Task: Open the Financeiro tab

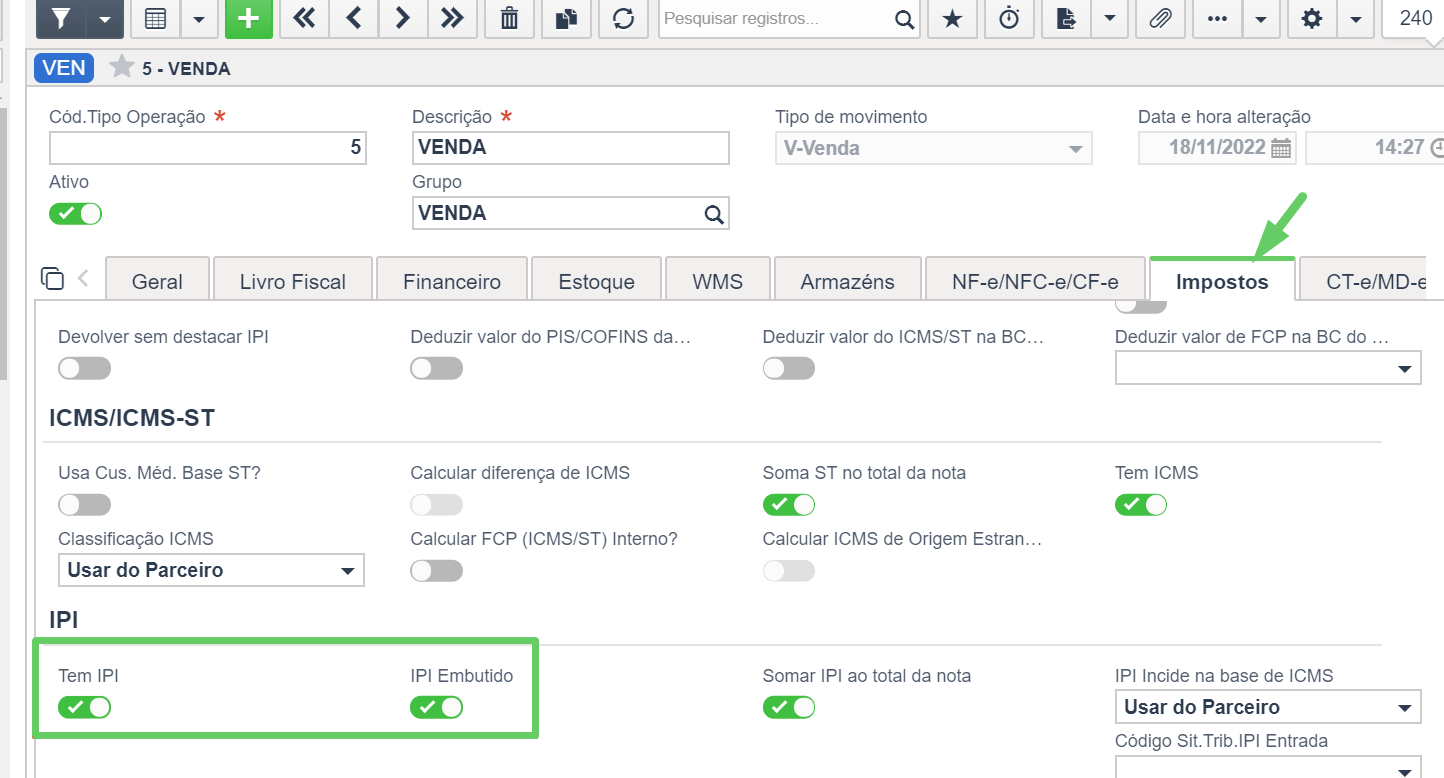Action: tap(452, 281)
